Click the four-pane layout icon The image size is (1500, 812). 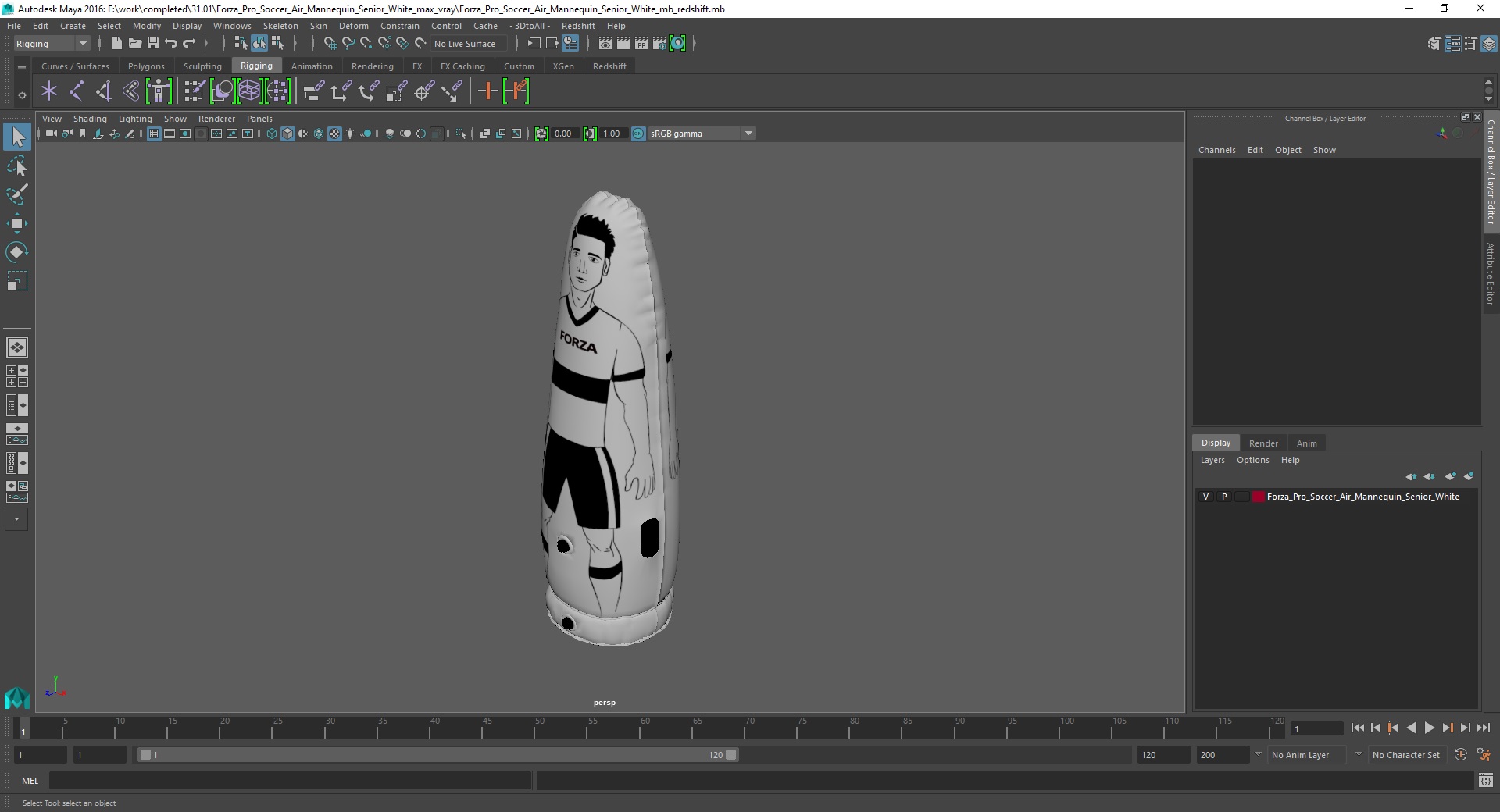coord(17,376)
